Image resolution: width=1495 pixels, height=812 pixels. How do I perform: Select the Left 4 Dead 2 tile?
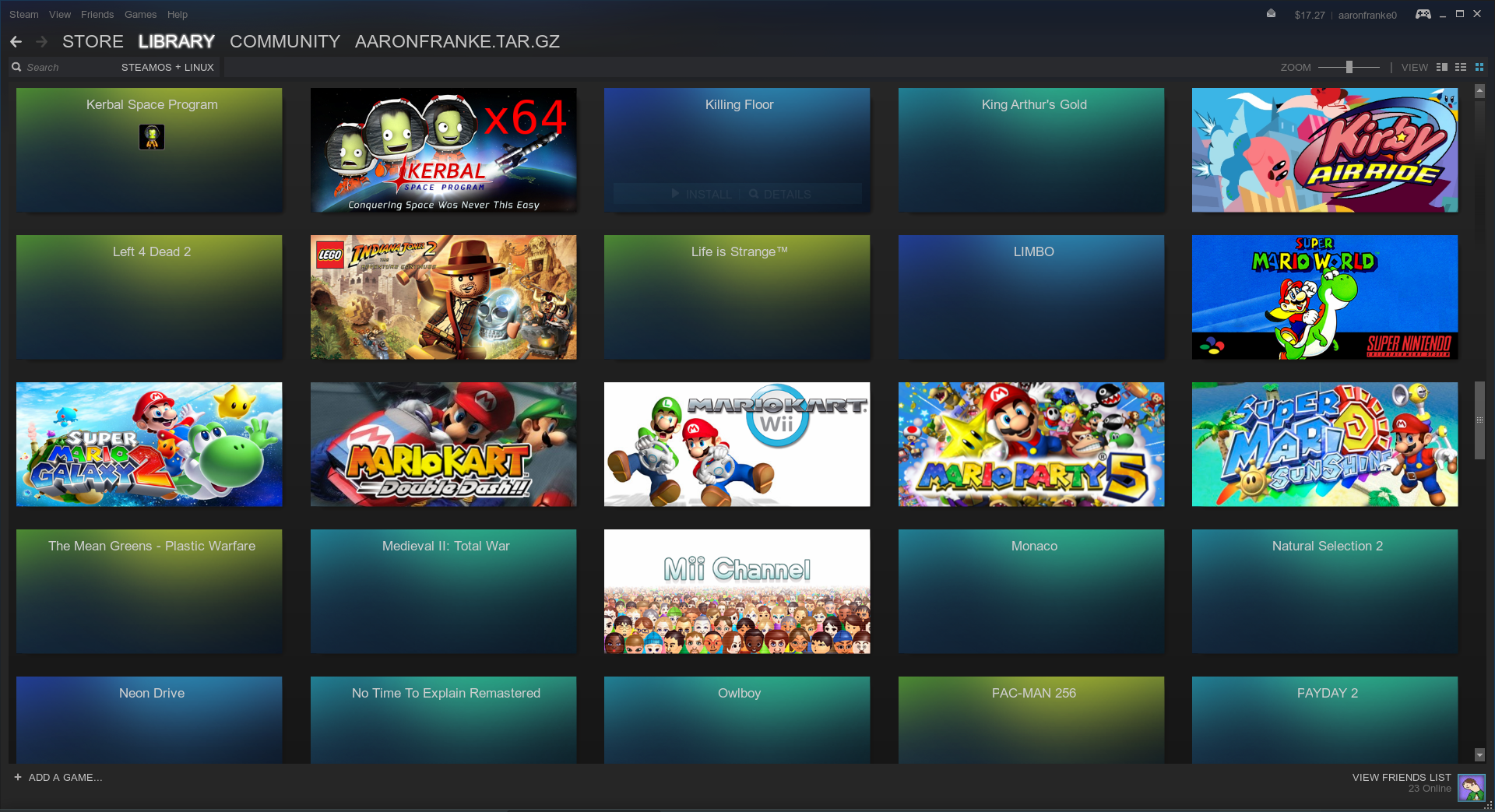(x=149, y=297)
